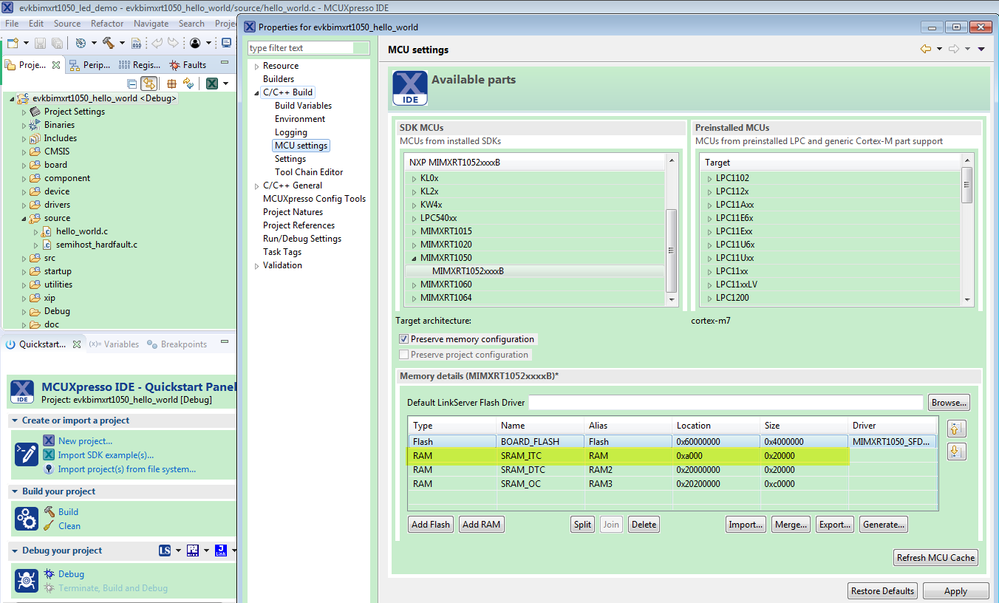
Task: Open the build target settings icon beside Save All
Action: click(80, 43)
